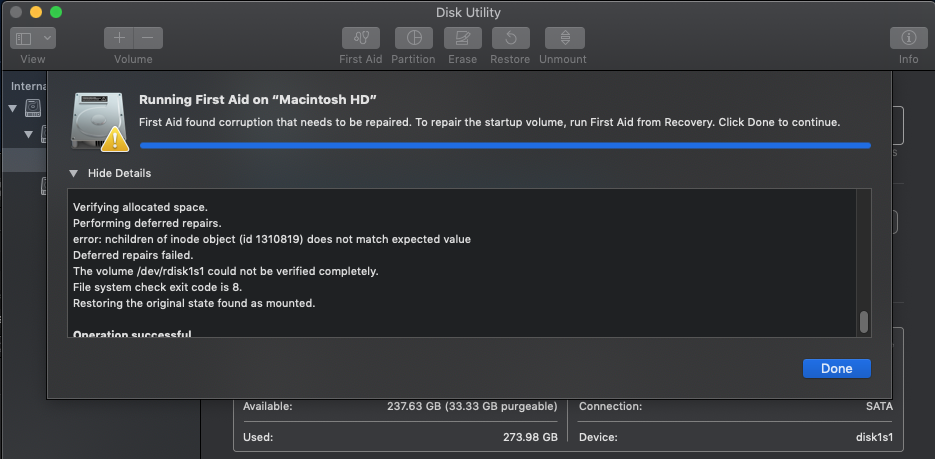The height and width of the screenshot is (459, 935).
Task: Click the green zoom window button
Action: (55, 12)
